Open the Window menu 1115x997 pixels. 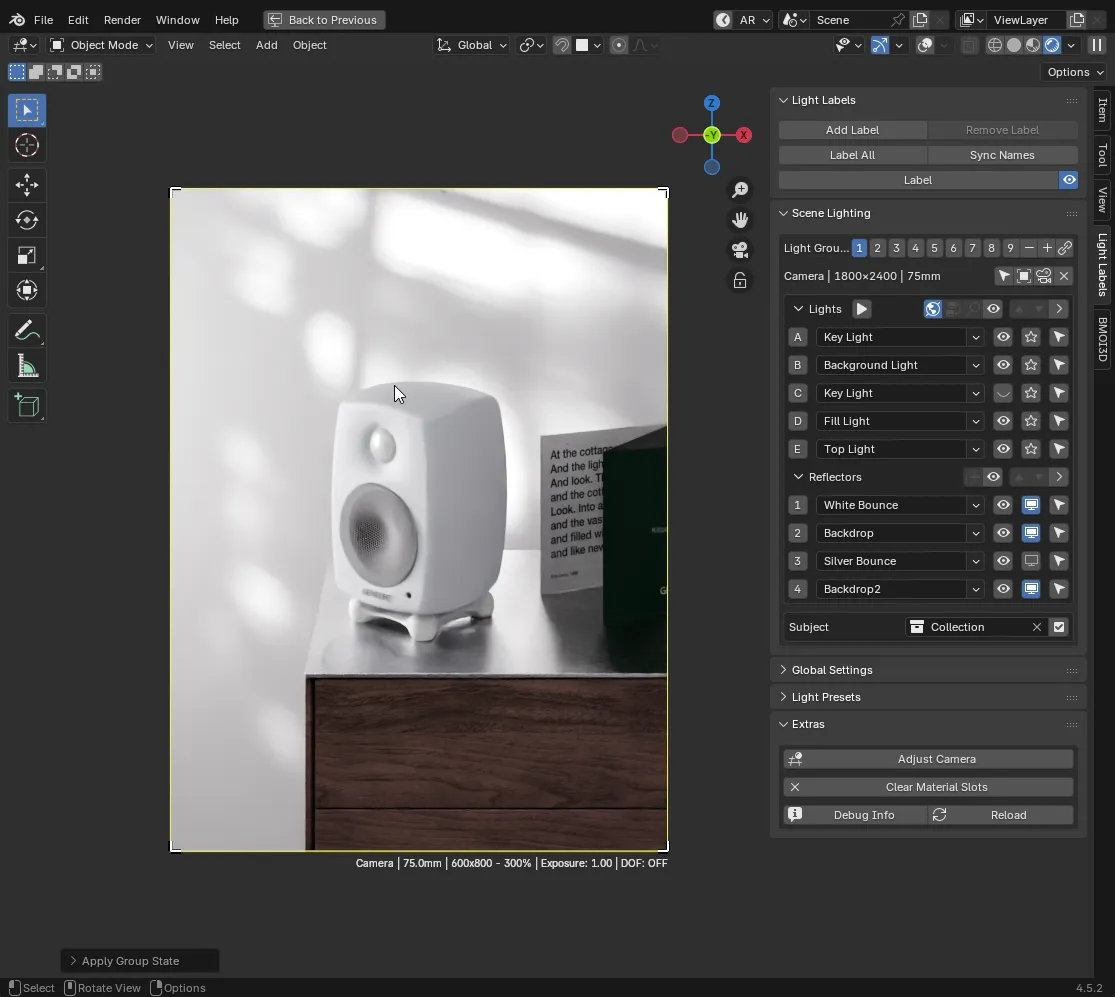[177, 20]
